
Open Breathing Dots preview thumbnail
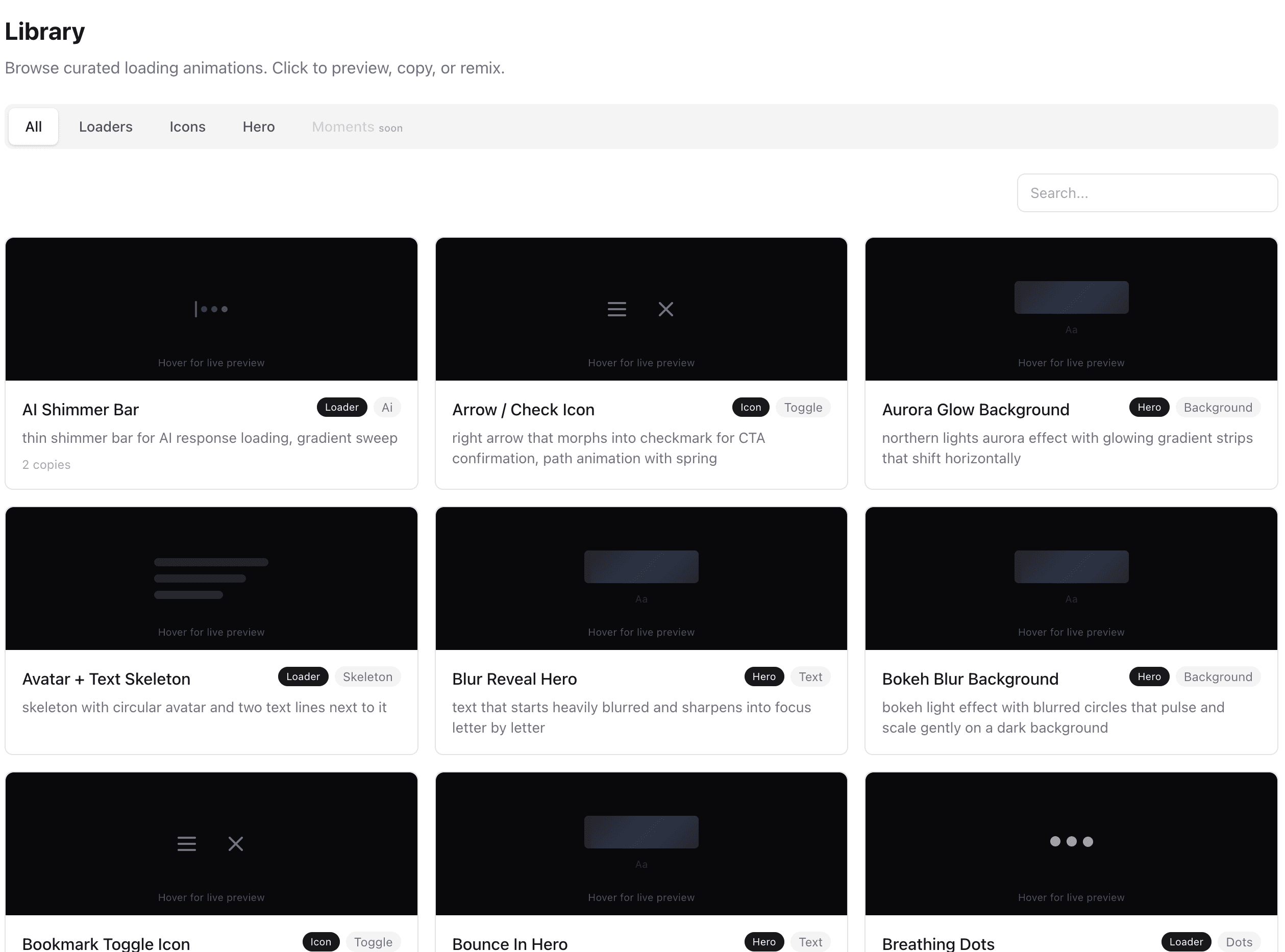[1071, 844]
